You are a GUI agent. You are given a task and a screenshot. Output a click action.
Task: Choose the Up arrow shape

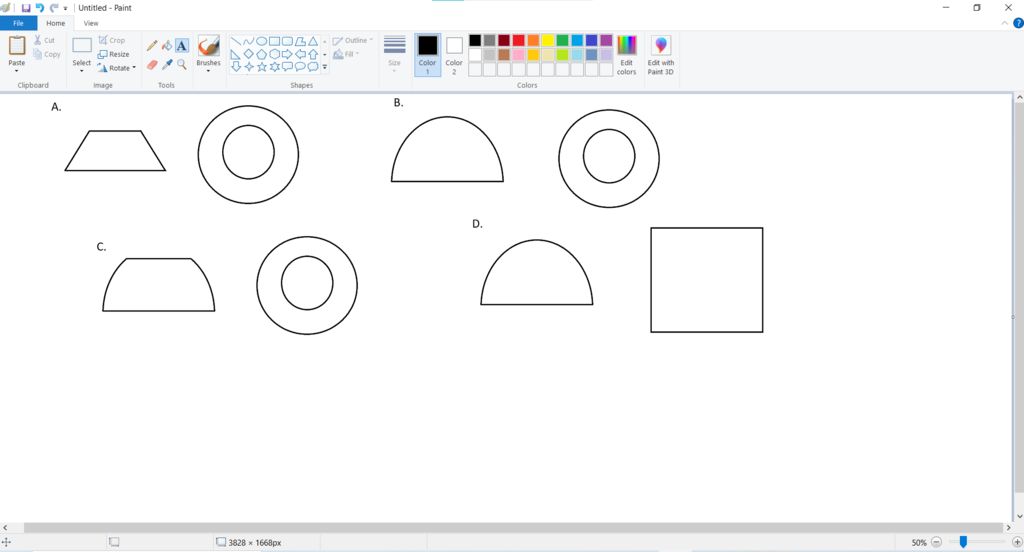point(313,54)
